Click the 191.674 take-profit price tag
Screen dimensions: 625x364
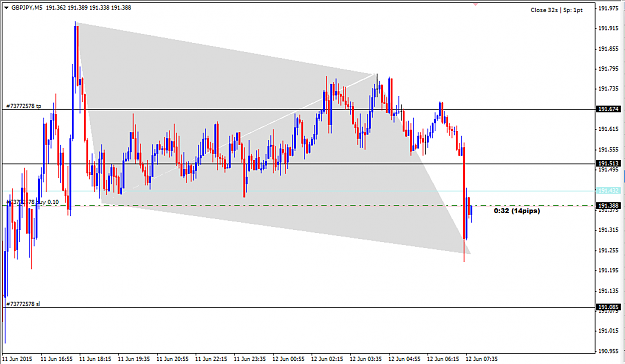608,109
